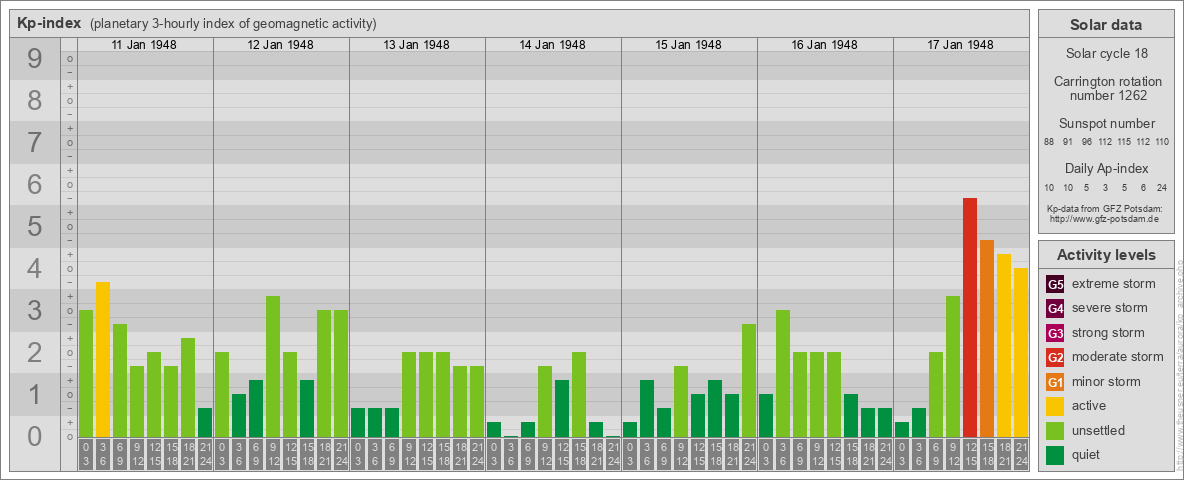Click the planetary 3-hourly index subtitle
Screen dimensions: 1184x480
pos(233,23)
